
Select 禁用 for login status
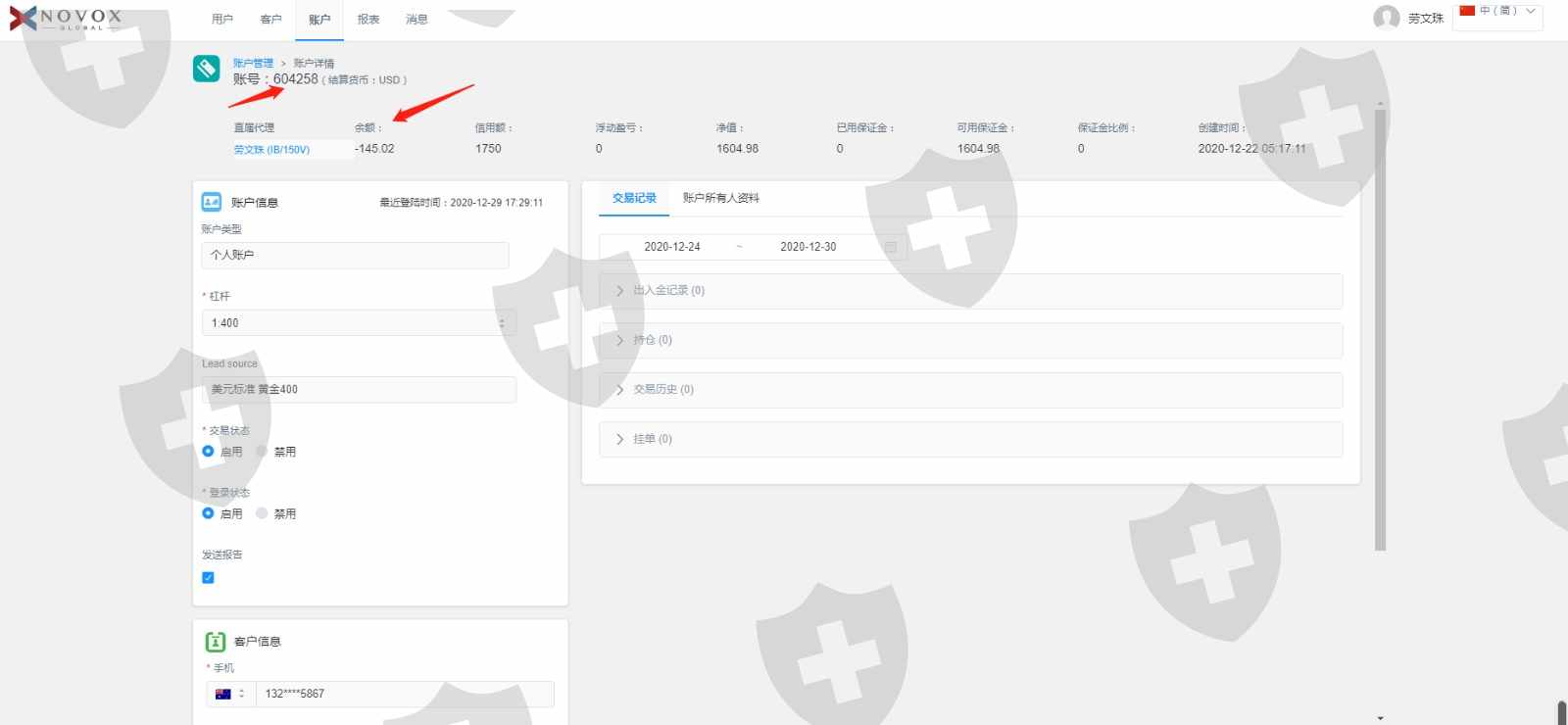pyautogui.click(x=262, y=513)
